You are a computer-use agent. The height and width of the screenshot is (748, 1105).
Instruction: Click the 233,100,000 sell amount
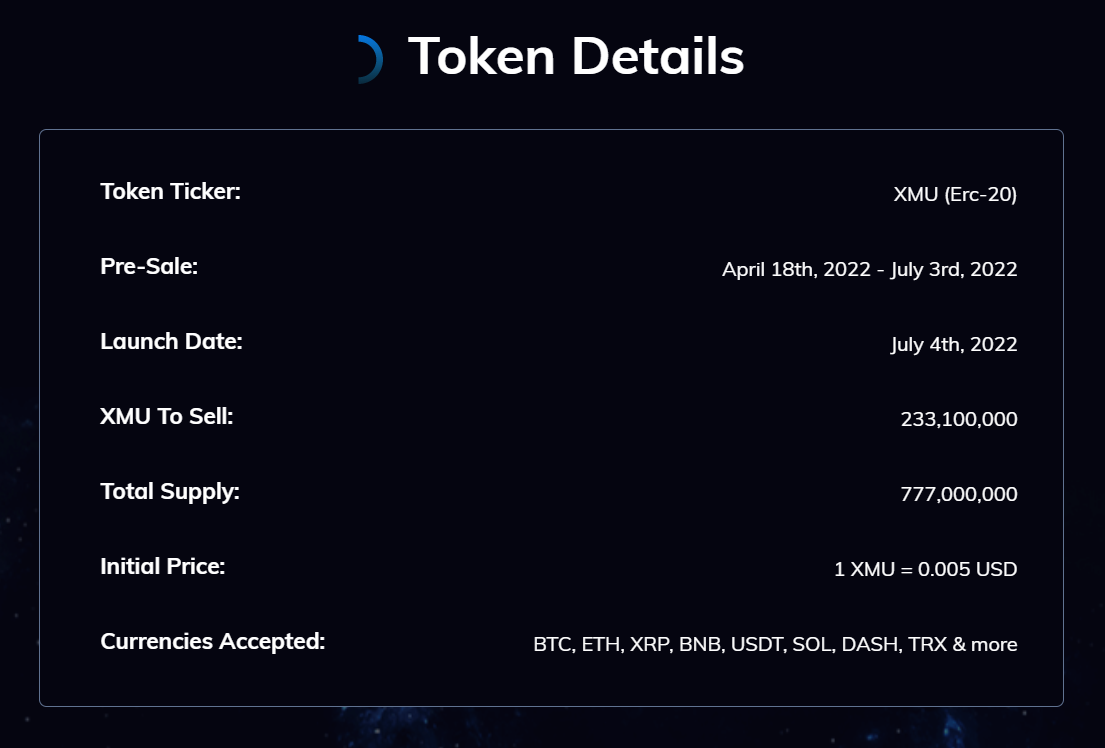[959, 419]
